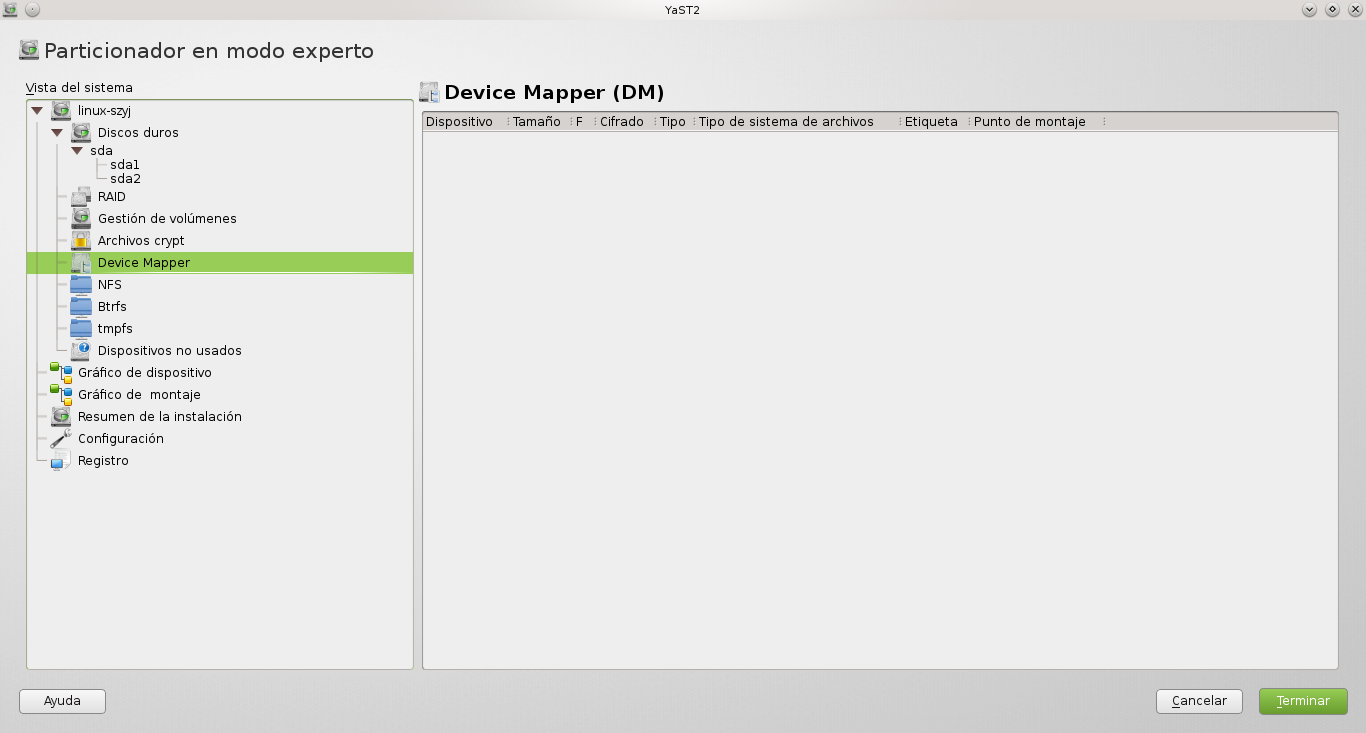Open the Btrfs section icon
The width and height of the screenshot is (1366, 733).
(x=80, y=306)
